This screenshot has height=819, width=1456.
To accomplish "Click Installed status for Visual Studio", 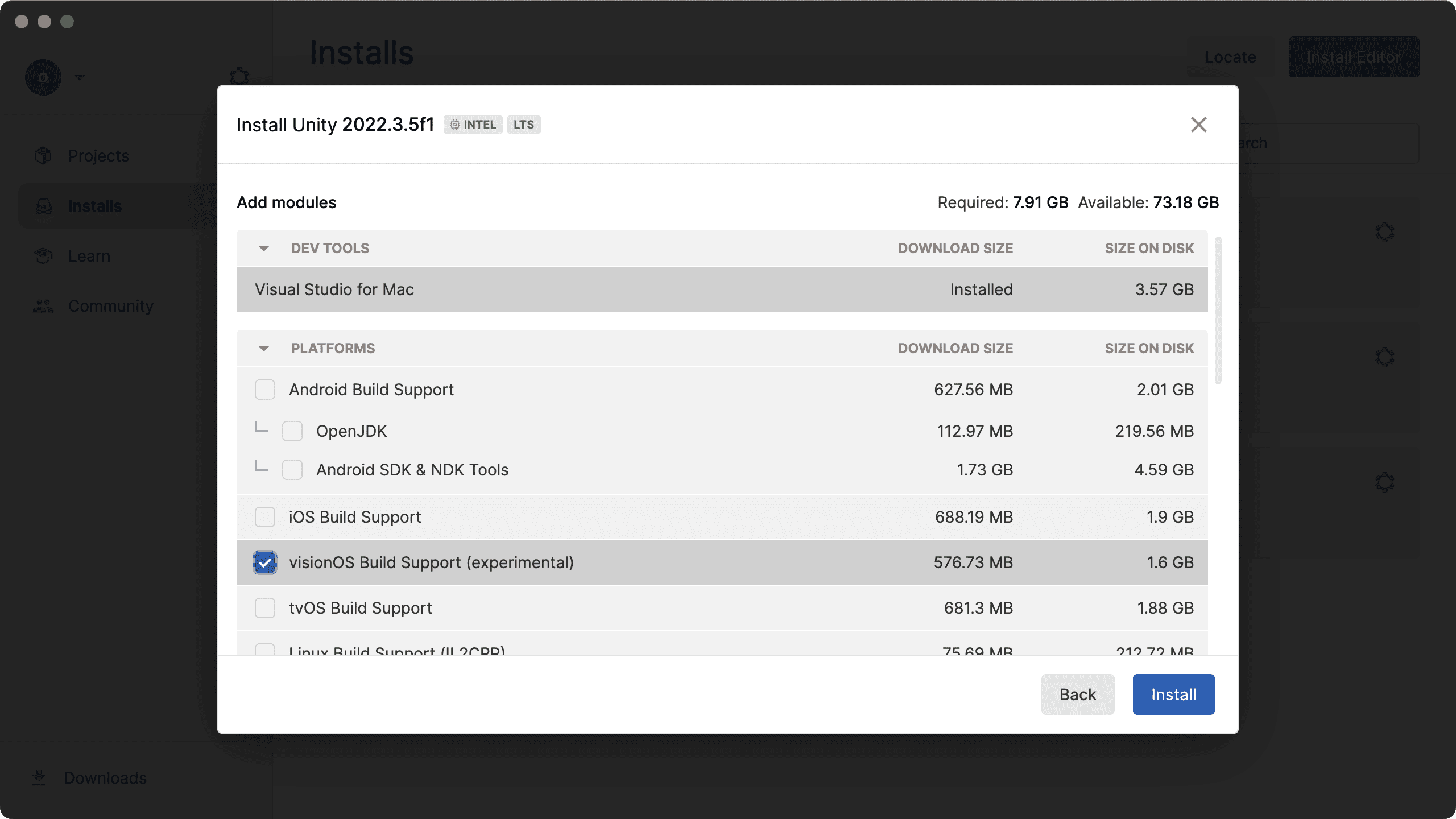I will click(x=981, y=289).
